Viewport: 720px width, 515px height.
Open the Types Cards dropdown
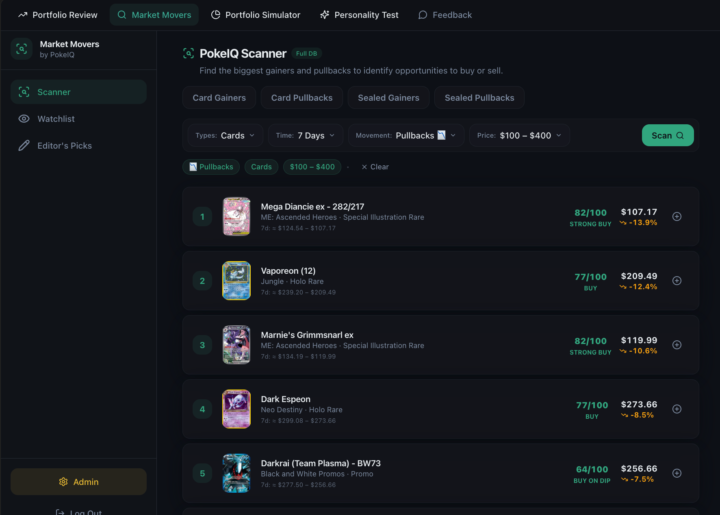tap(225, 136)
